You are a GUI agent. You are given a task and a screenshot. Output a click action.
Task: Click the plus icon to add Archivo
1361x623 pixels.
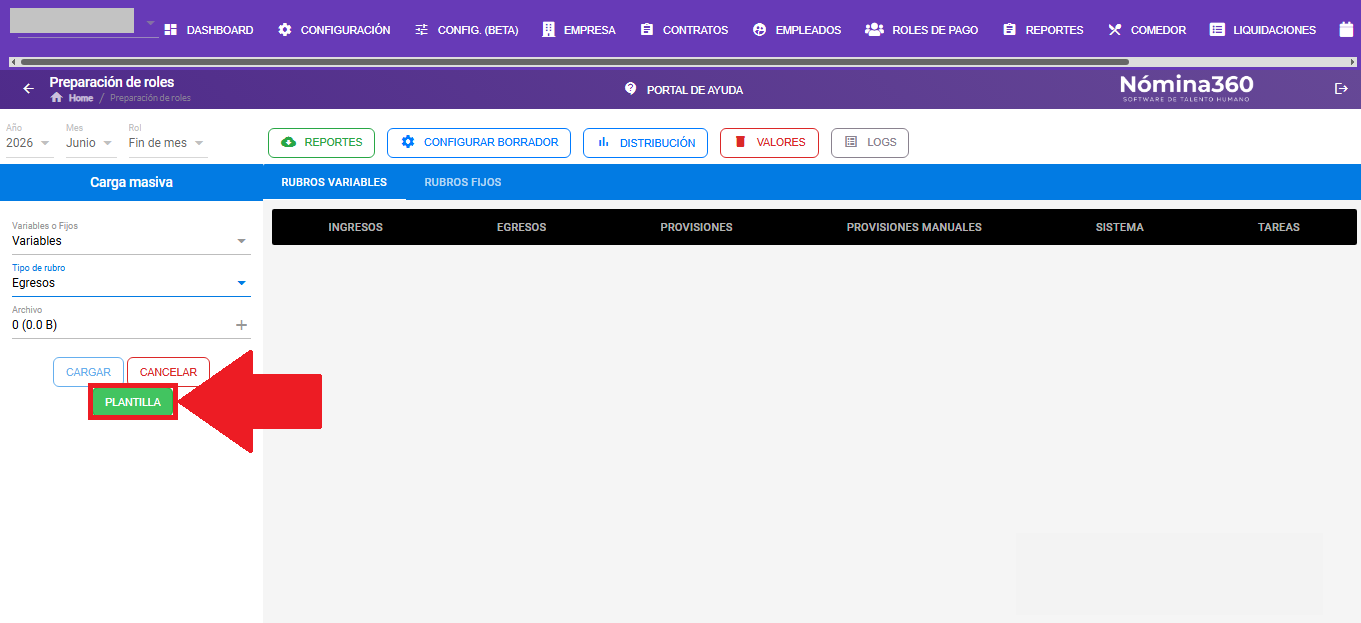point(241,325)
